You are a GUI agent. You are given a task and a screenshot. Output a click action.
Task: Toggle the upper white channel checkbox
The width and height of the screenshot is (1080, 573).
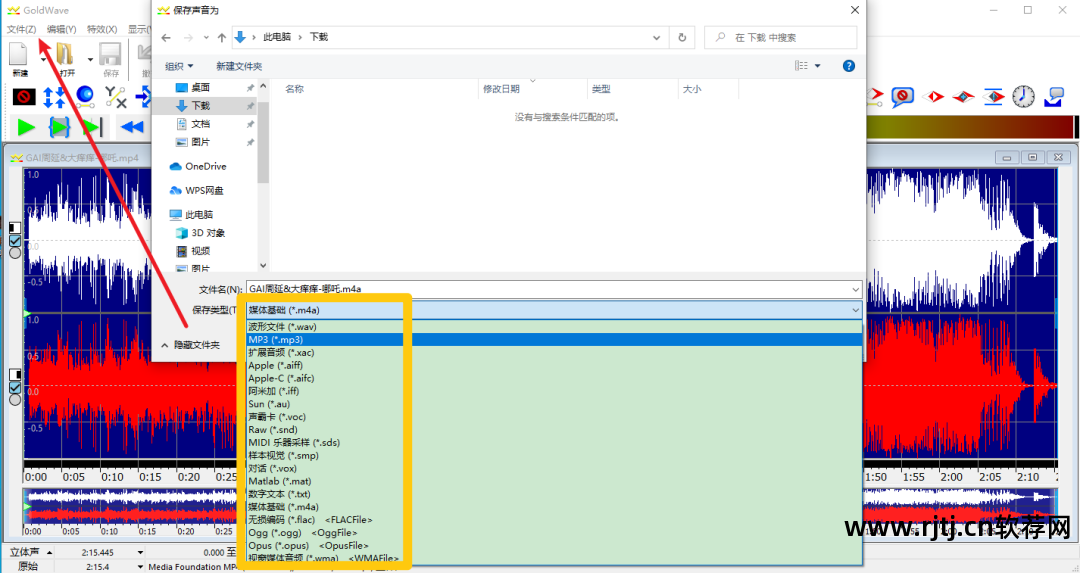(15, 241)
